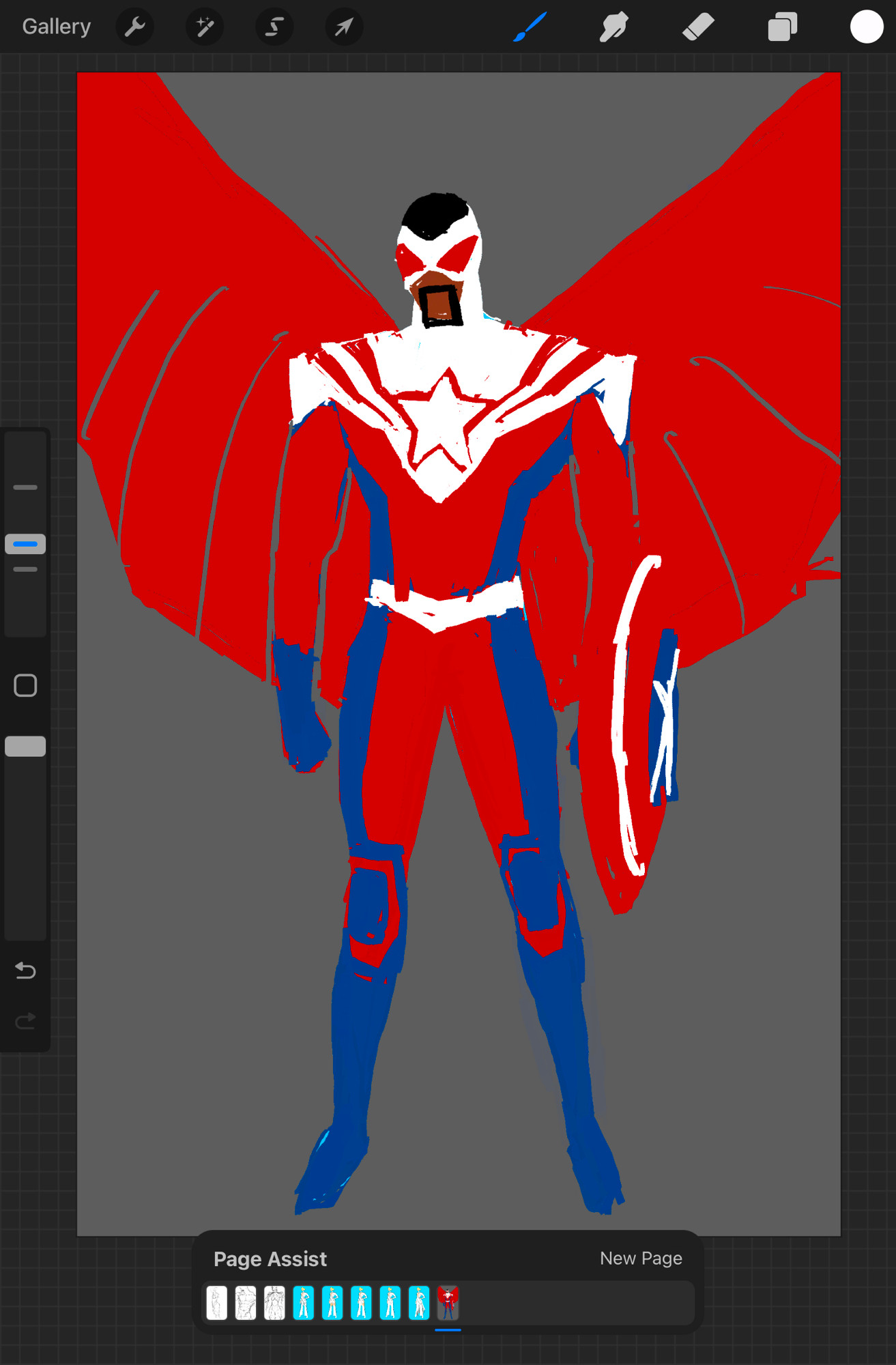Redo the last undone stroke
This screenshot has height=1365, width=896.
tap(25, 1021)
